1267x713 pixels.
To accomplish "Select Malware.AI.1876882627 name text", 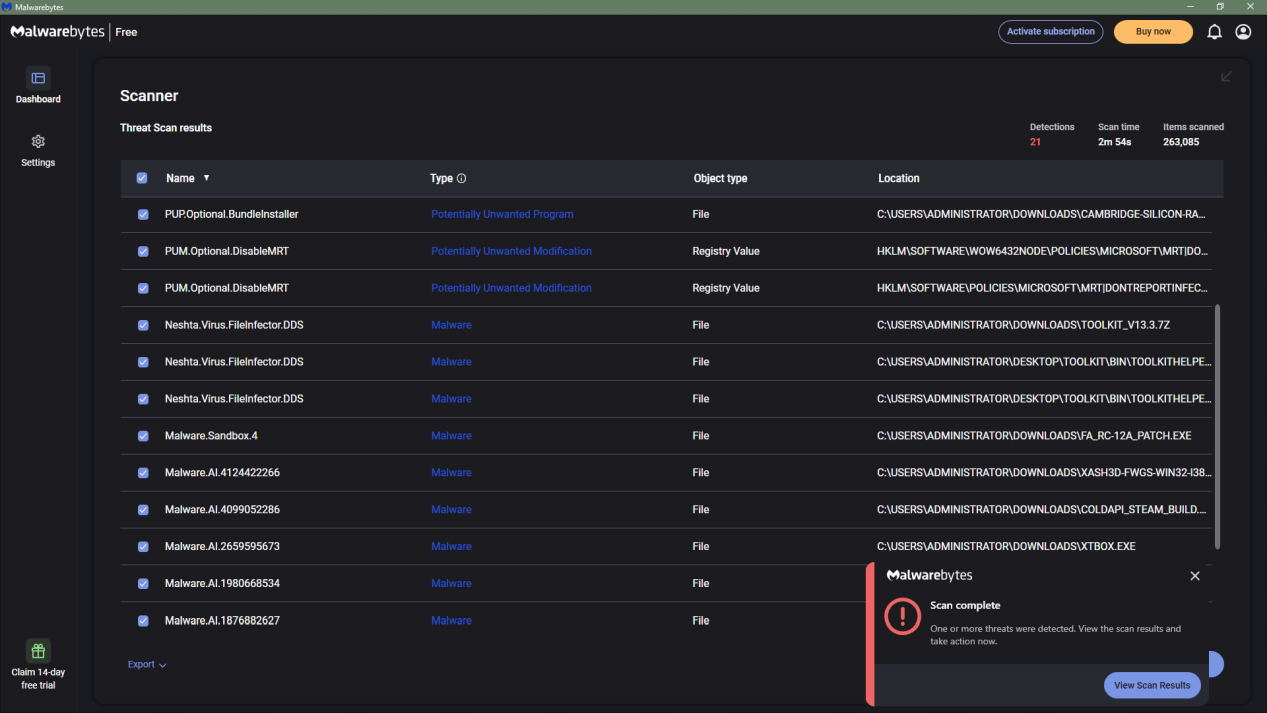I will click(222, 621).
